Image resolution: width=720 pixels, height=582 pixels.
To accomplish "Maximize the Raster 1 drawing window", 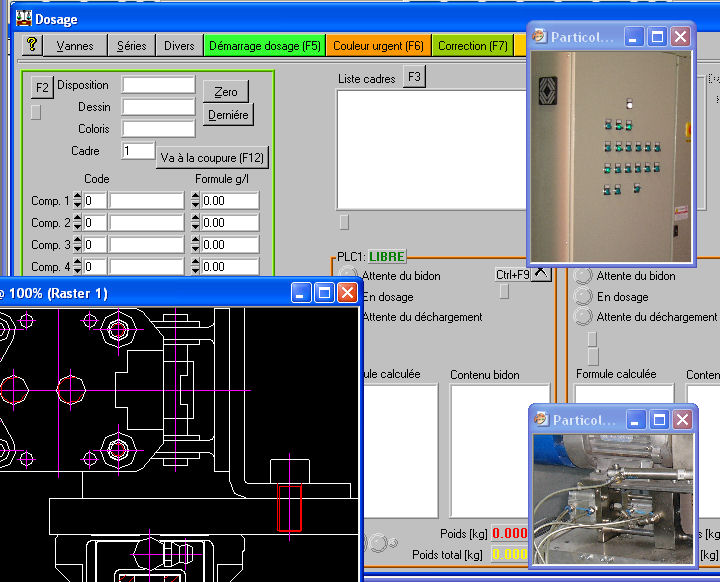I will pyautogui.click(x=324, y=292).
